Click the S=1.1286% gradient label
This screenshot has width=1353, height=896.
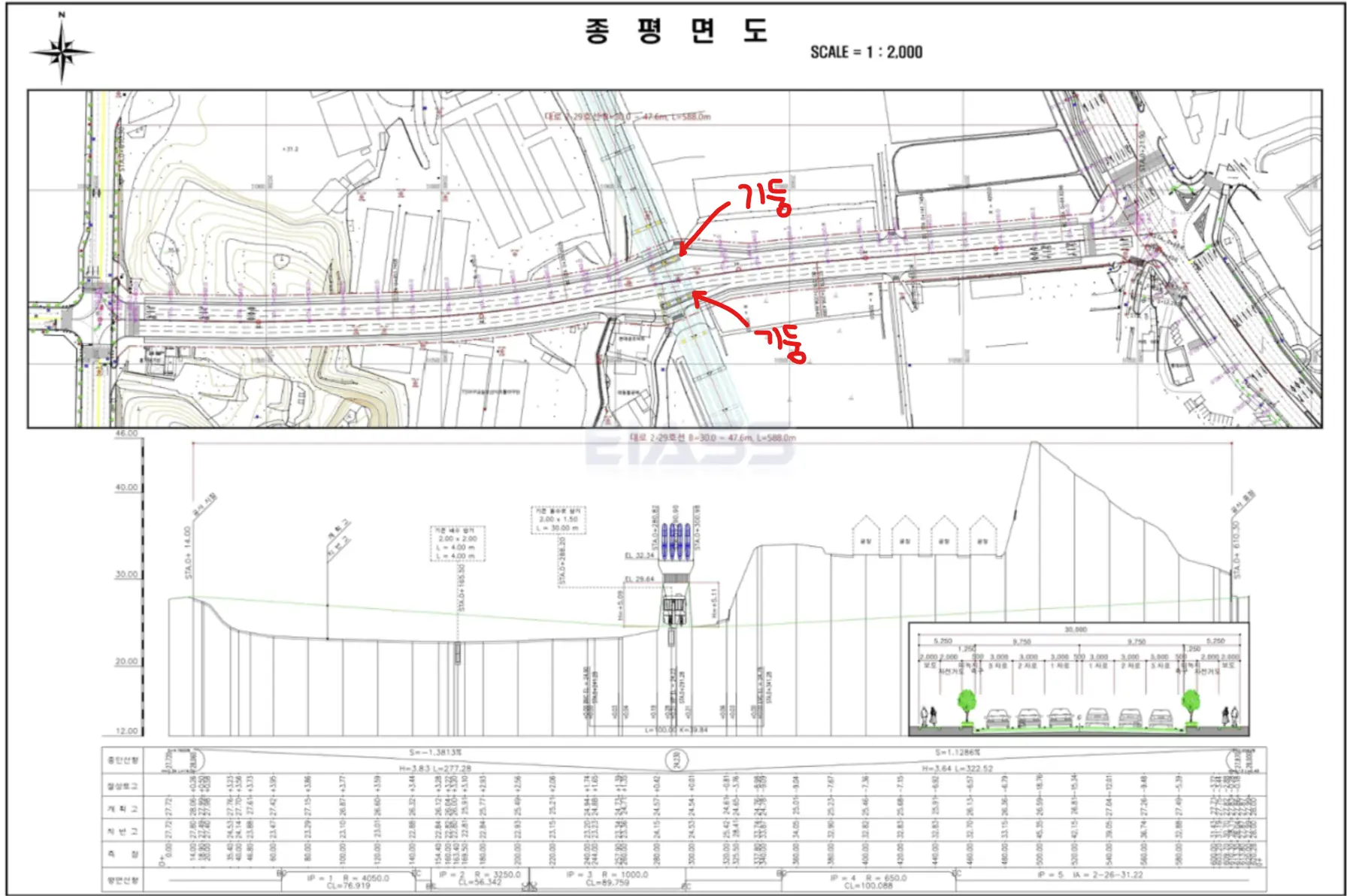[x=957, y=752]
